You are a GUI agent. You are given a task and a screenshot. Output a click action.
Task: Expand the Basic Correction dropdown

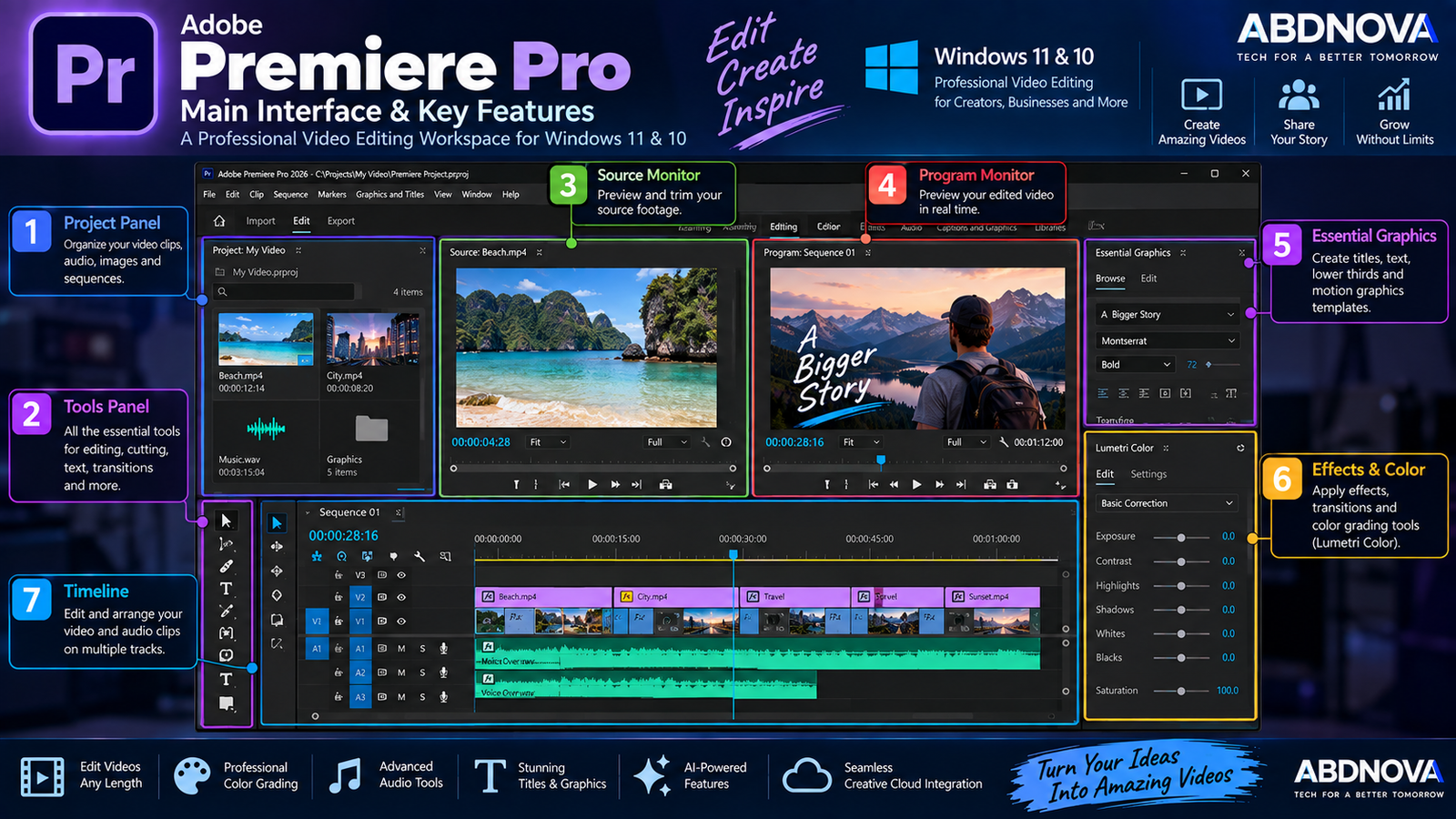coord(1168,503)
